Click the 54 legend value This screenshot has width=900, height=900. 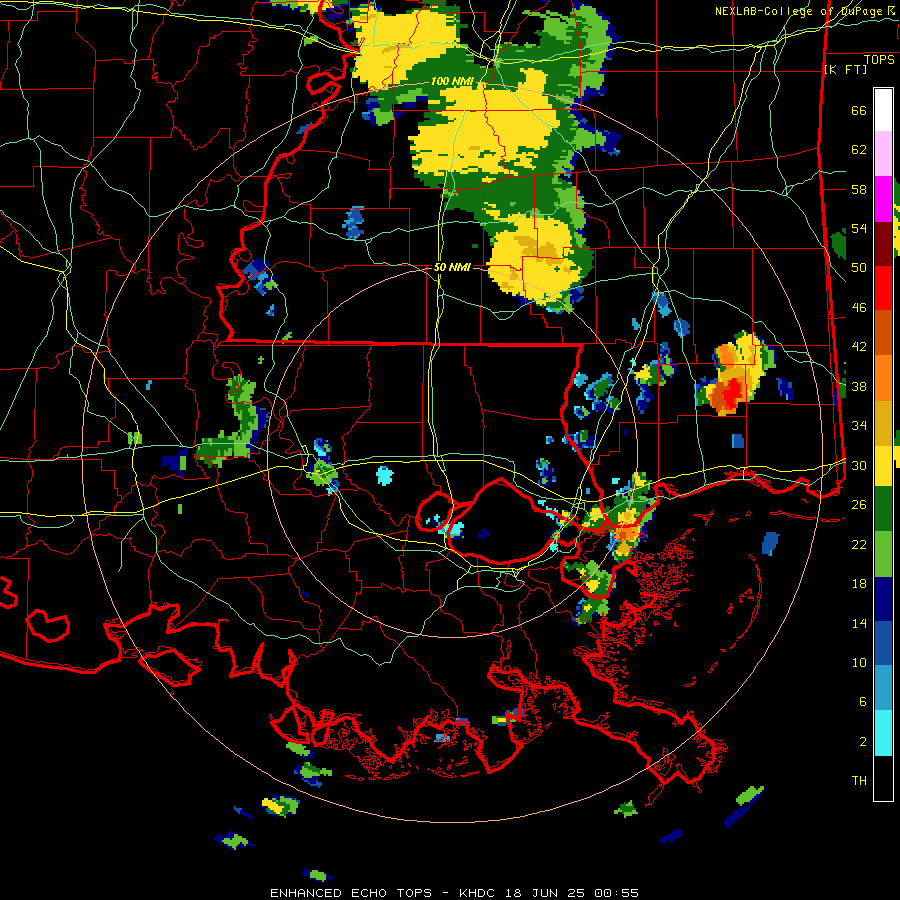coord(859,228)
